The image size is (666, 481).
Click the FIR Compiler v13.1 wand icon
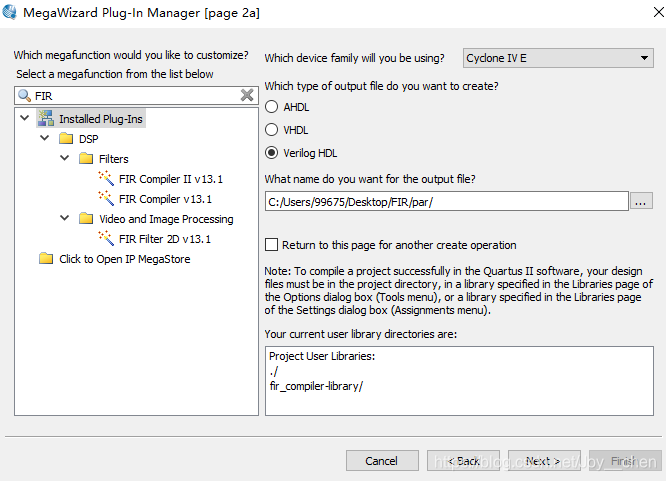(x=106, y=198)
